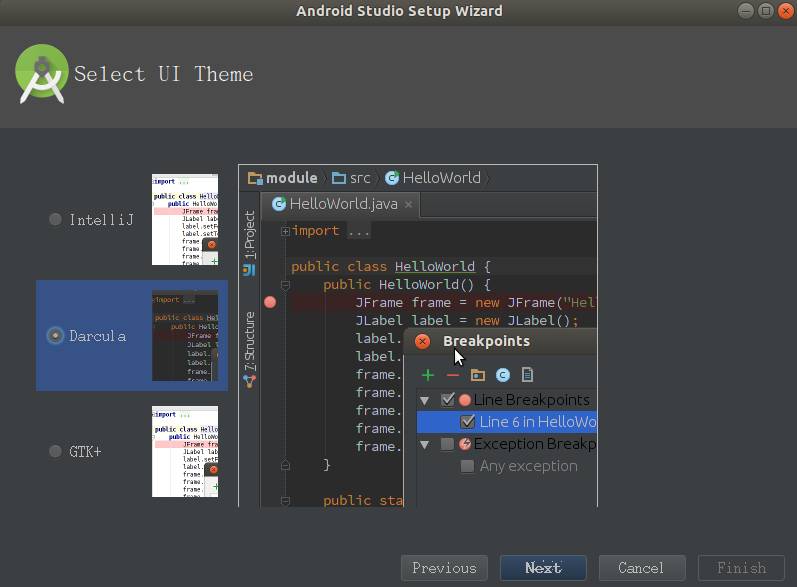Collapse the Line Breakpoints tree node
The image size is (797, 587).
click(x=424, y=400)
